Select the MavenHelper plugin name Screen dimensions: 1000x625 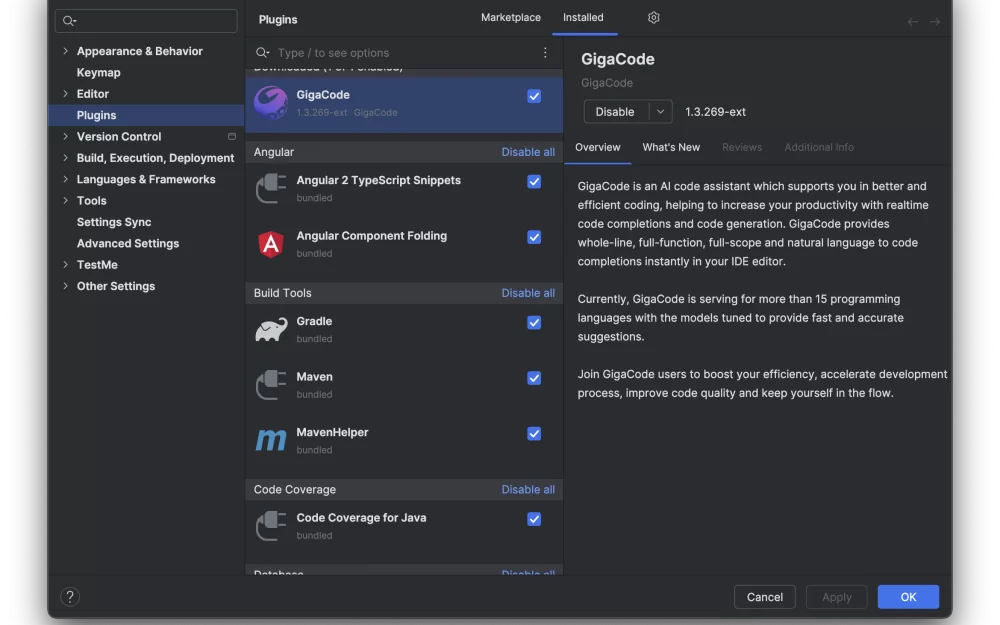332,432
